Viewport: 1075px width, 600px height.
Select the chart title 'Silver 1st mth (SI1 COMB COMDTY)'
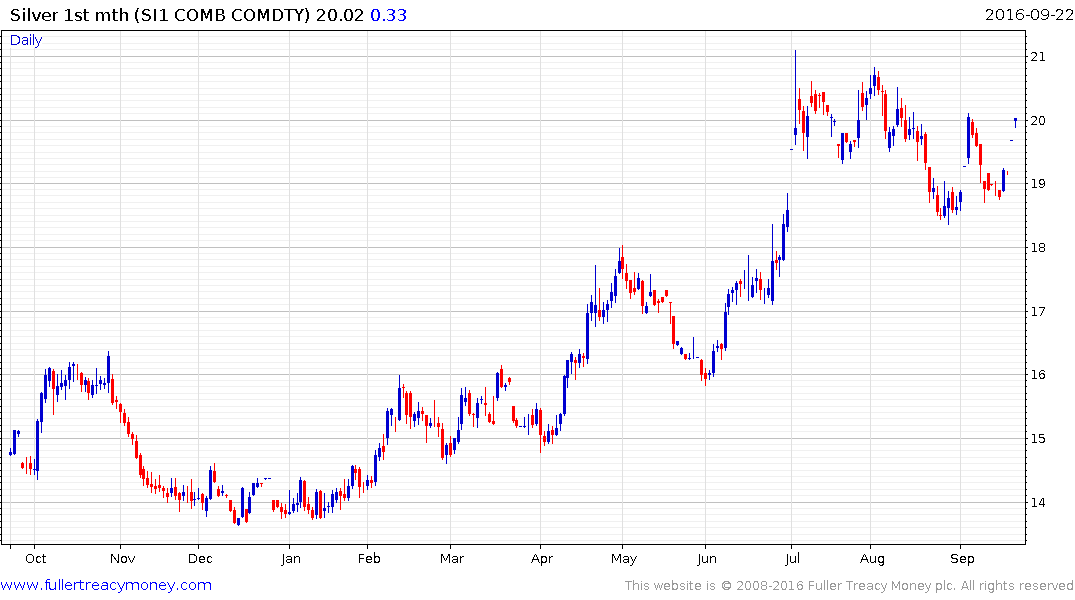[x=160, y=15]
